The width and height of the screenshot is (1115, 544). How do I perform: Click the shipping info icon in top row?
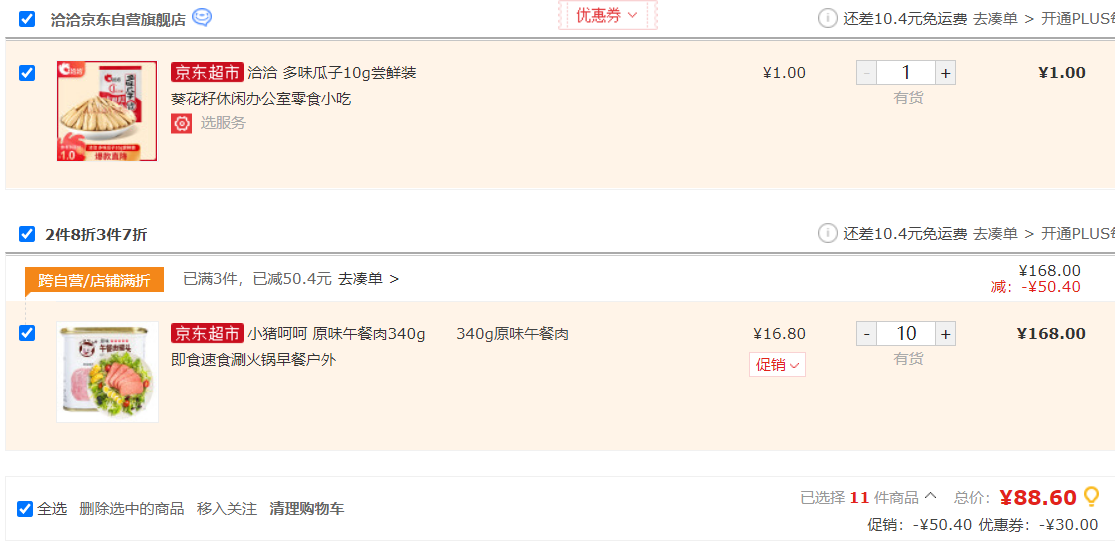tap(827, 18)
